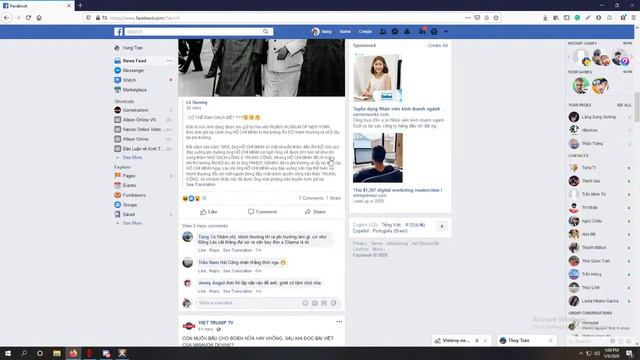This screenshot has height=360, width=640.
Task: Open VIET TRUMP TV page link
Action: 216,322
